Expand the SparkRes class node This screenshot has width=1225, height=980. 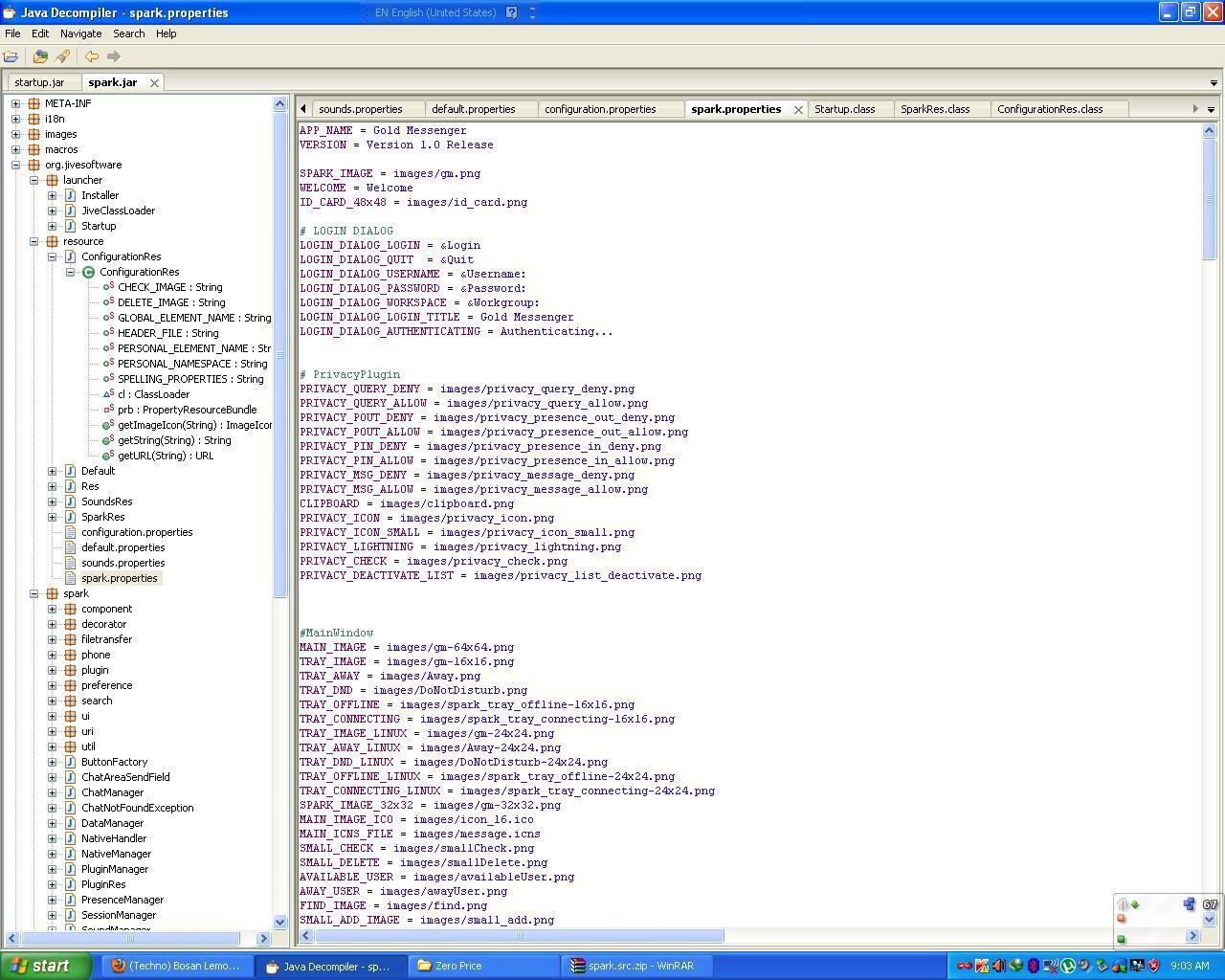[x=53, y=517]
